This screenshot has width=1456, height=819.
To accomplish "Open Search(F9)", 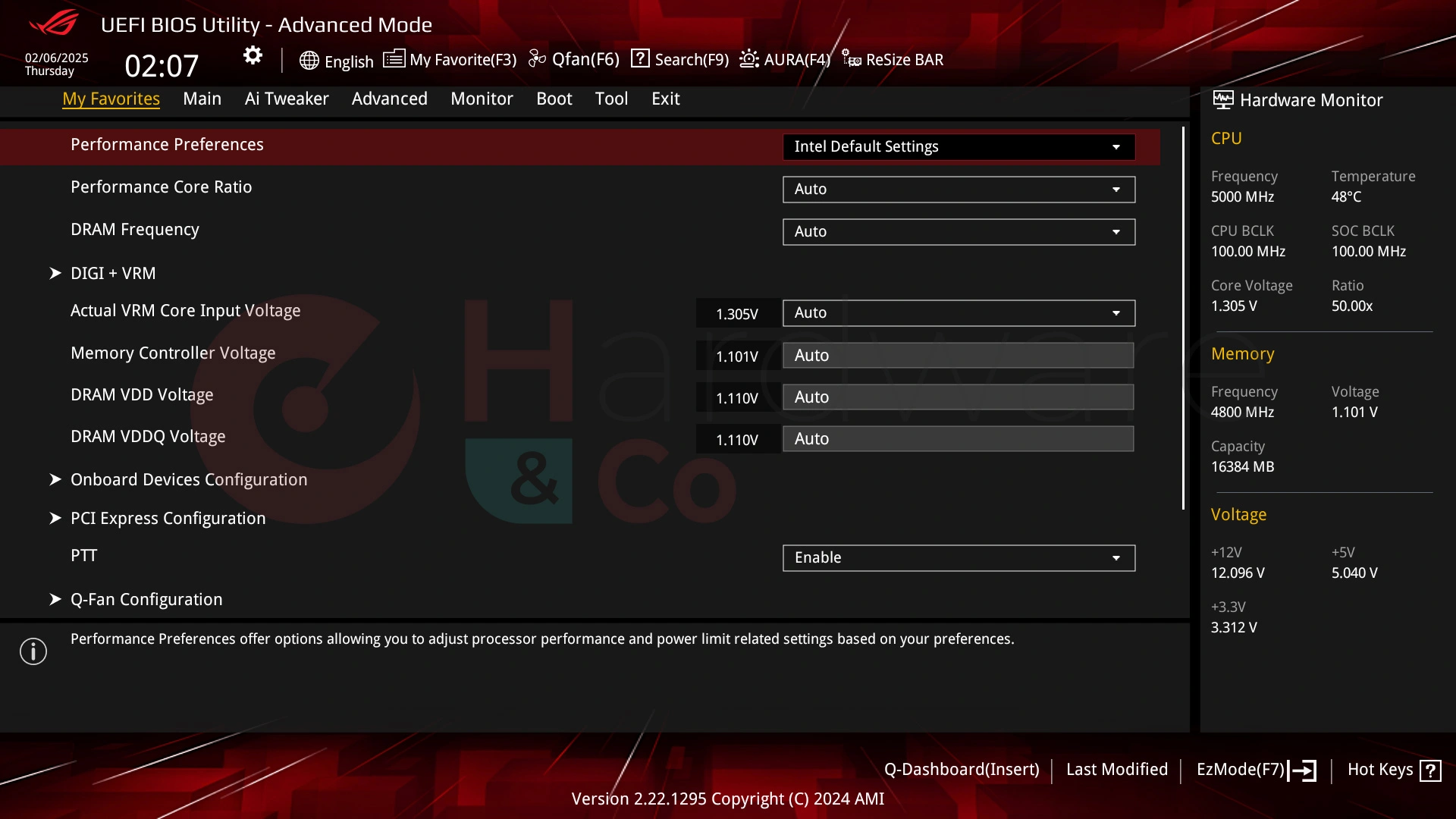I will [x=679, y=59].
